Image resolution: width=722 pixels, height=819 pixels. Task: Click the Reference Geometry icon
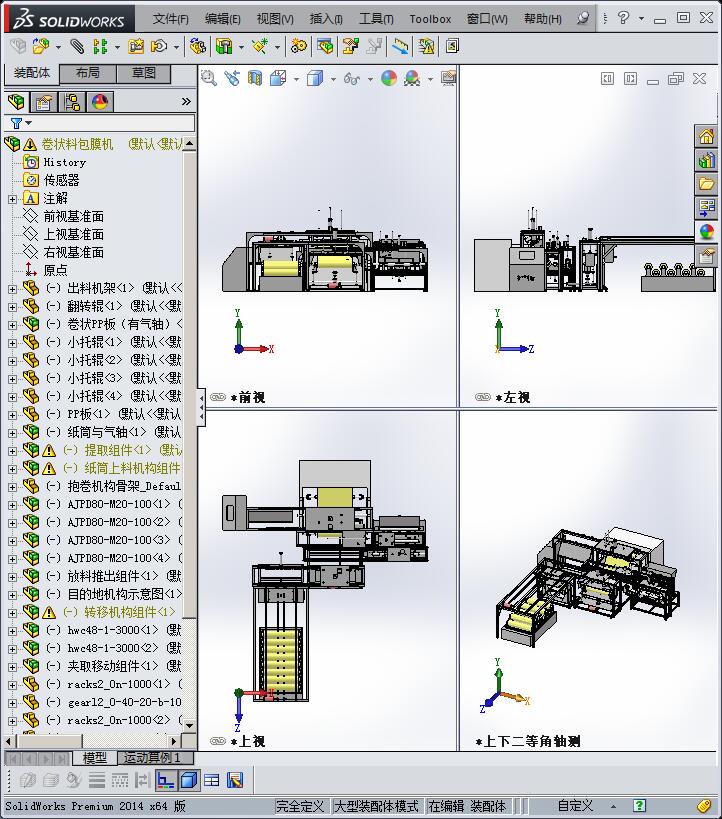click(x=260, y=46)
